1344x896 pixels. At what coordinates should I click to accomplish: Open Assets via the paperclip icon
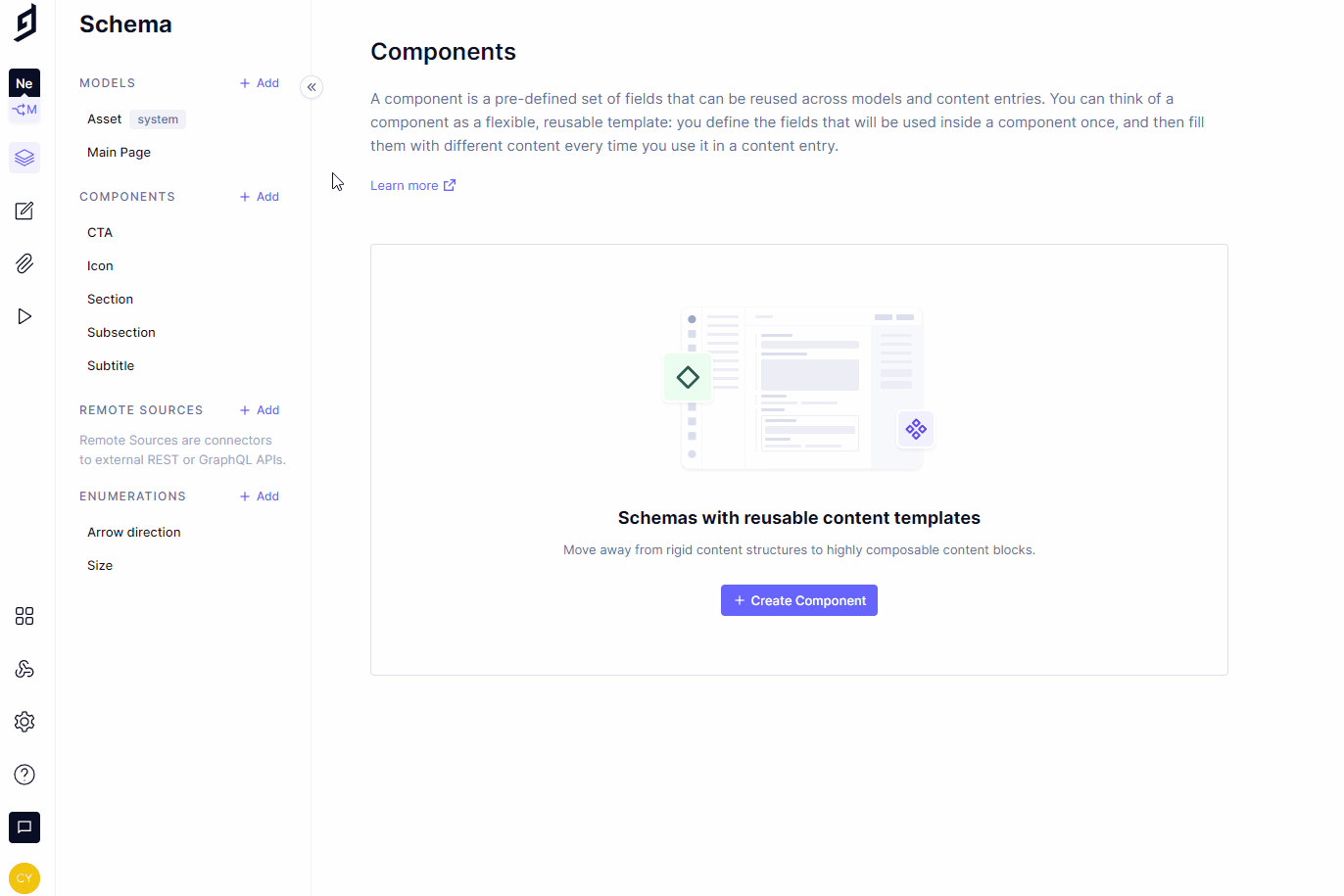coord(24,263)
